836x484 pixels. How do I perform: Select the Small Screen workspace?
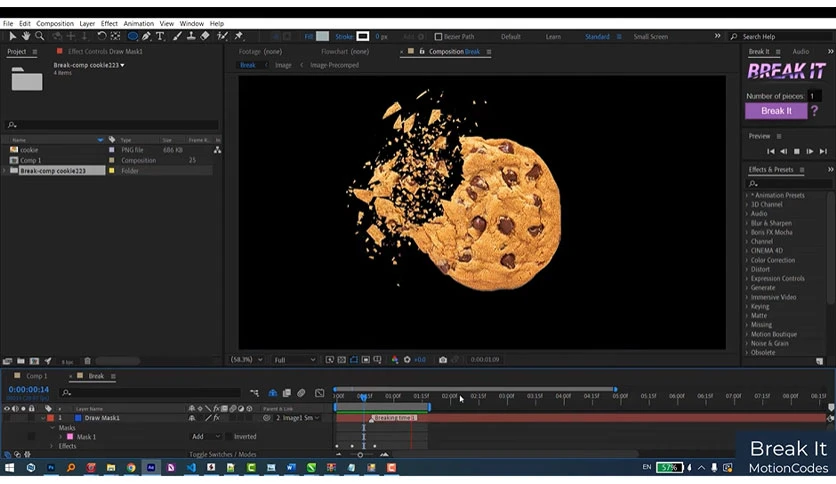point(650,37)
